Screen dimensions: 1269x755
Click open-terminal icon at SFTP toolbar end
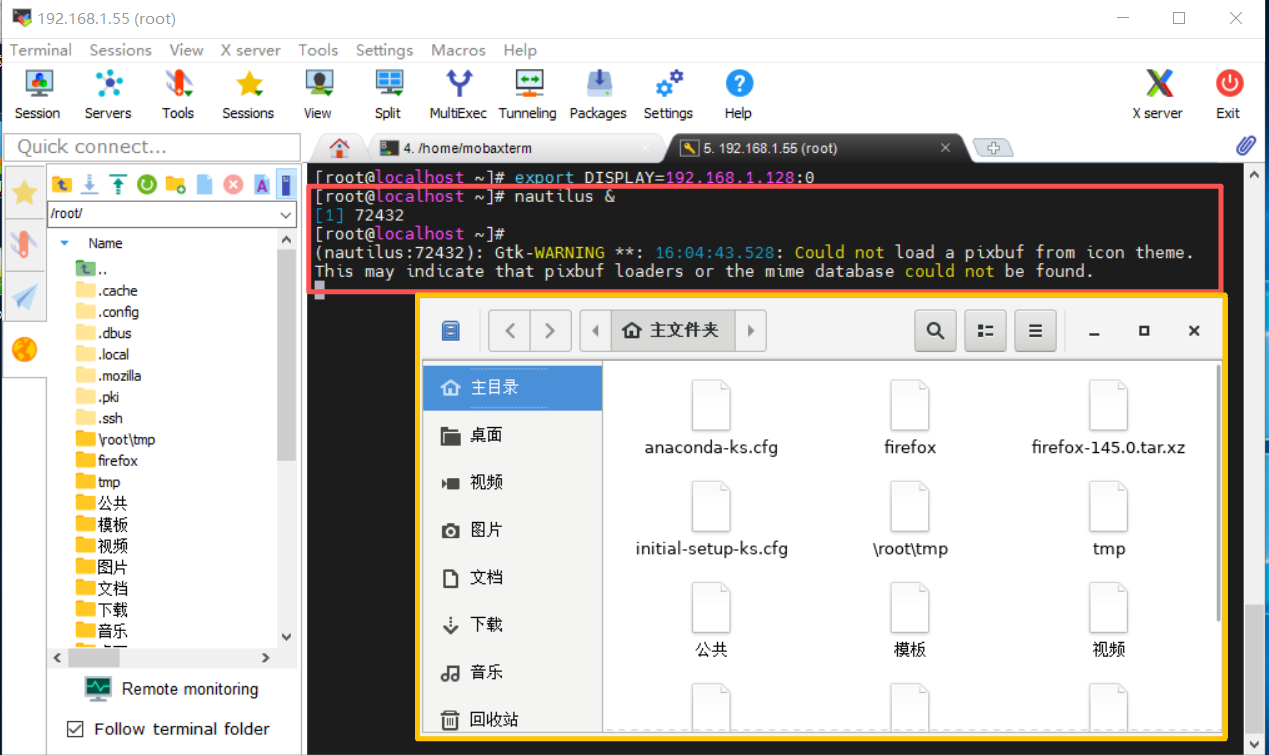[x=287, y=184]
